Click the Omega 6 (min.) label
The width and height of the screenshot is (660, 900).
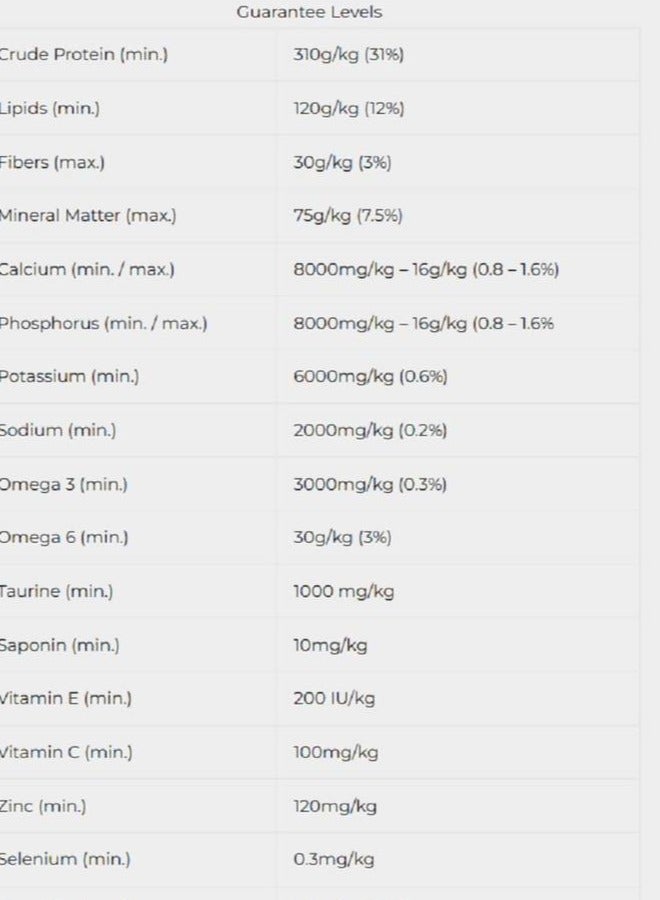pyautogui.click(x=64, y=538)
